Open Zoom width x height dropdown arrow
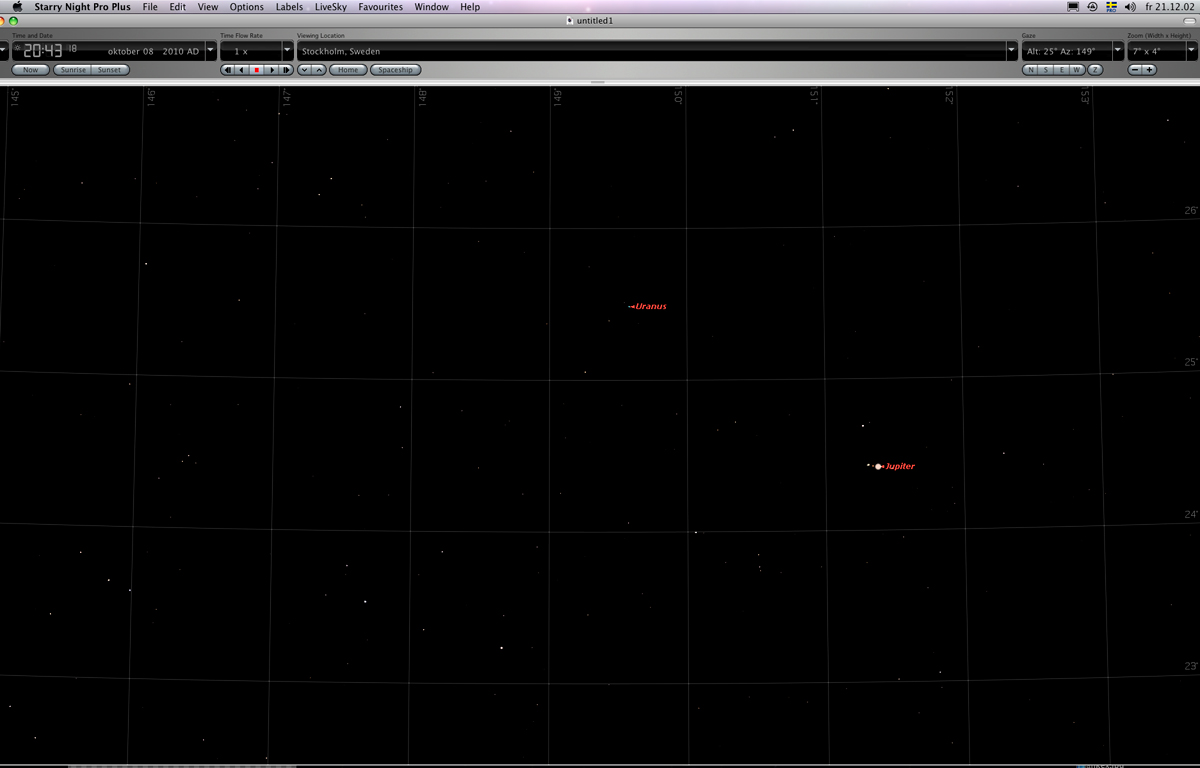Screen dimensions: 1200x768 pos(1191,50)
